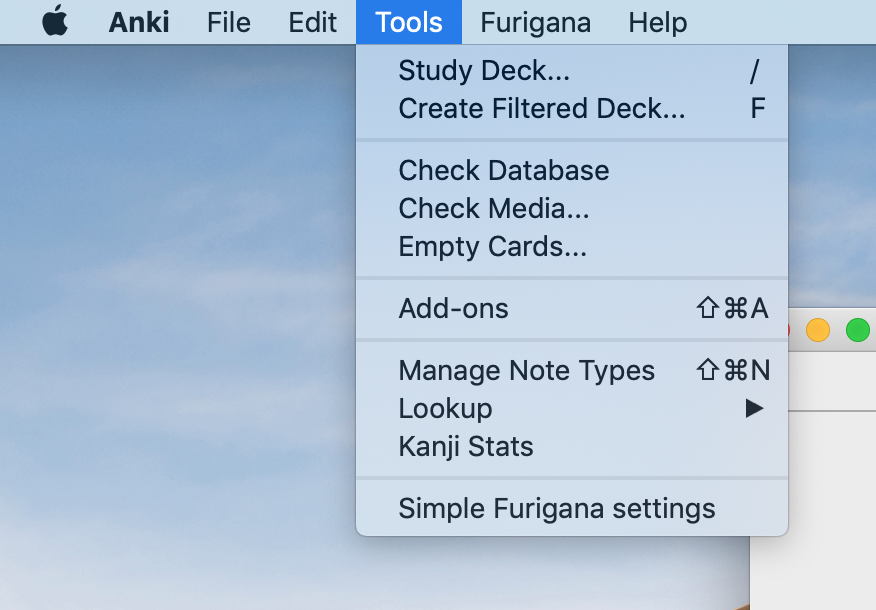Open the Help menu
This screenshot has height=610, width=876.
(658, 22)
